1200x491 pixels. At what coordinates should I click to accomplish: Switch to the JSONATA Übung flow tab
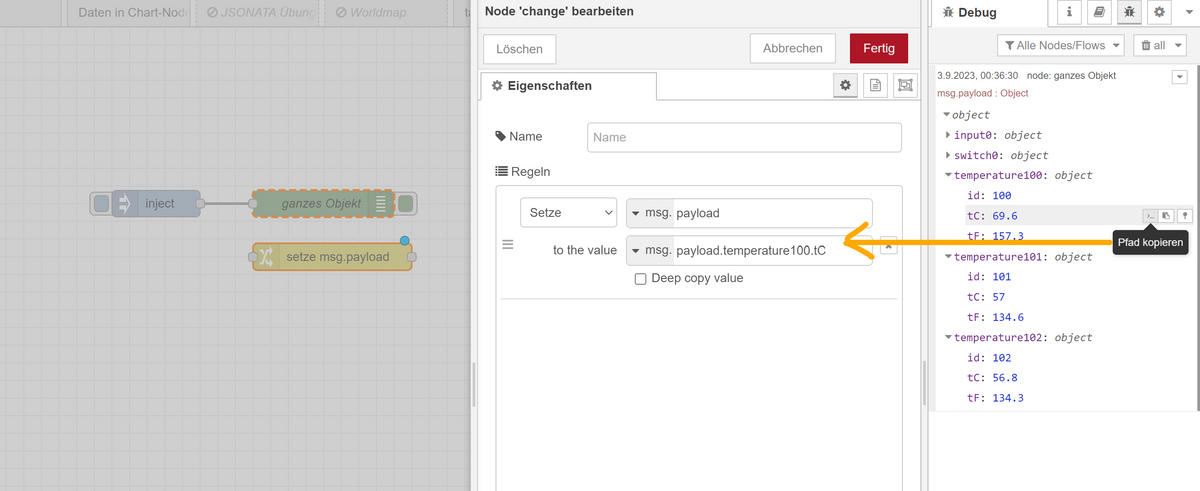click(x=259, y=12)
